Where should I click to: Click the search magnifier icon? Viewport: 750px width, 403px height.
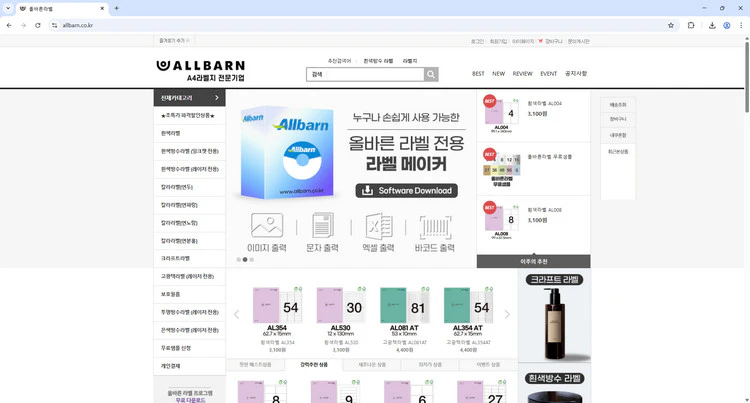pyautogui.click(x=431, y=74)
